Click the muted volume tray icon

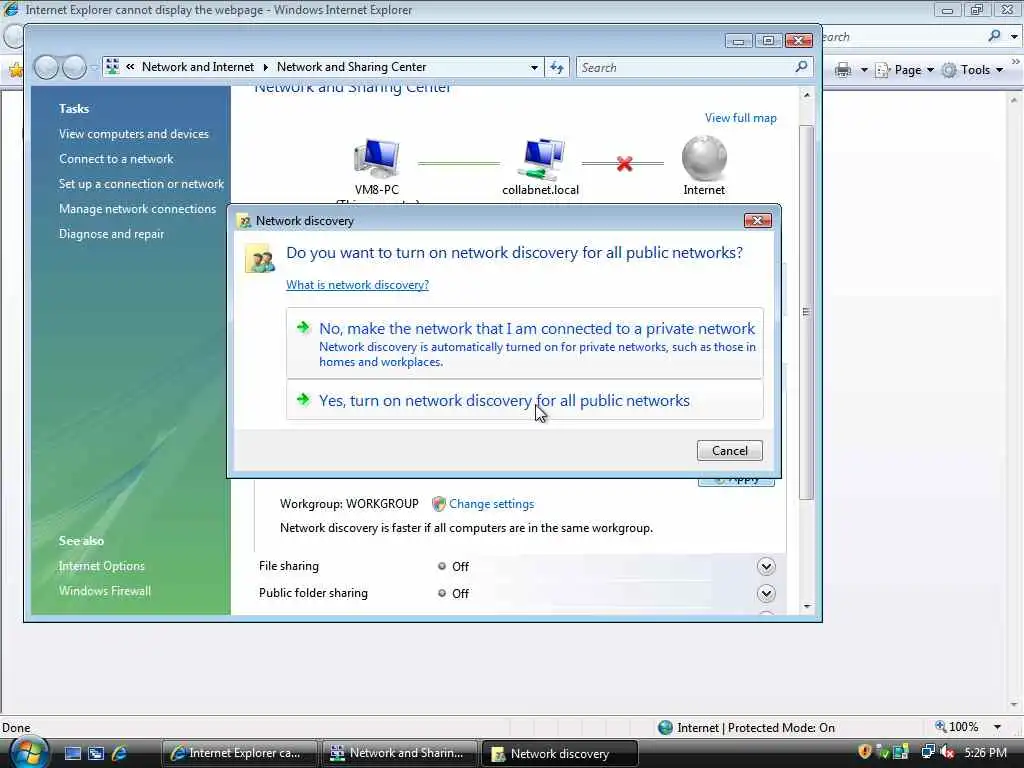[947, 752]
